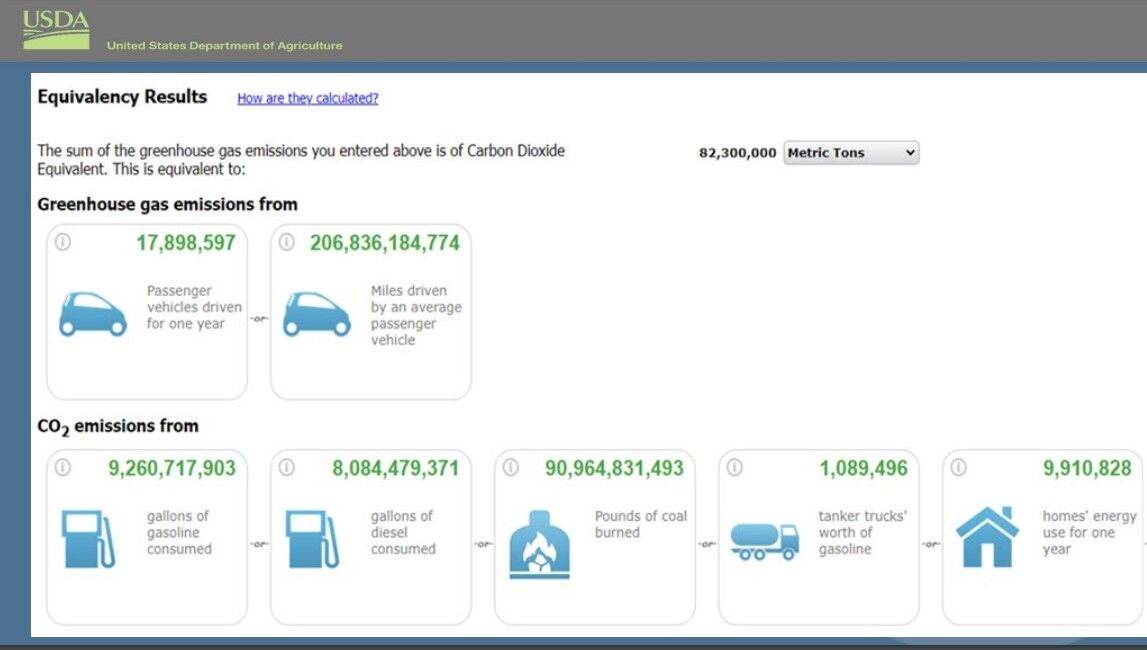Click 'CO2 emissions from' heading
Screen dimensions: 1147x650
pos(118,426)
